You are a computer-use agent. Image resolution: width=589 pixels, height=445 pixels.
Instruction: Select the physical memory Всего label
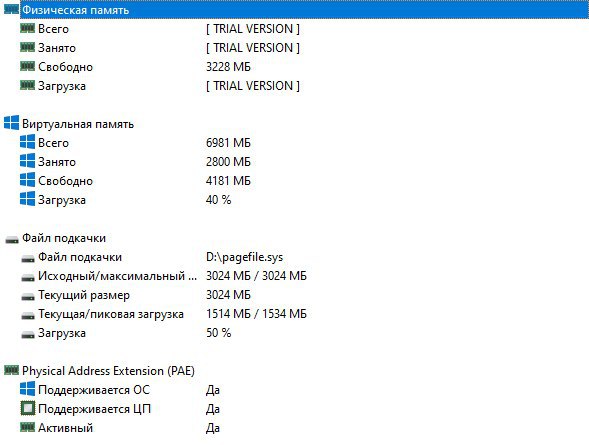point(53,29)
